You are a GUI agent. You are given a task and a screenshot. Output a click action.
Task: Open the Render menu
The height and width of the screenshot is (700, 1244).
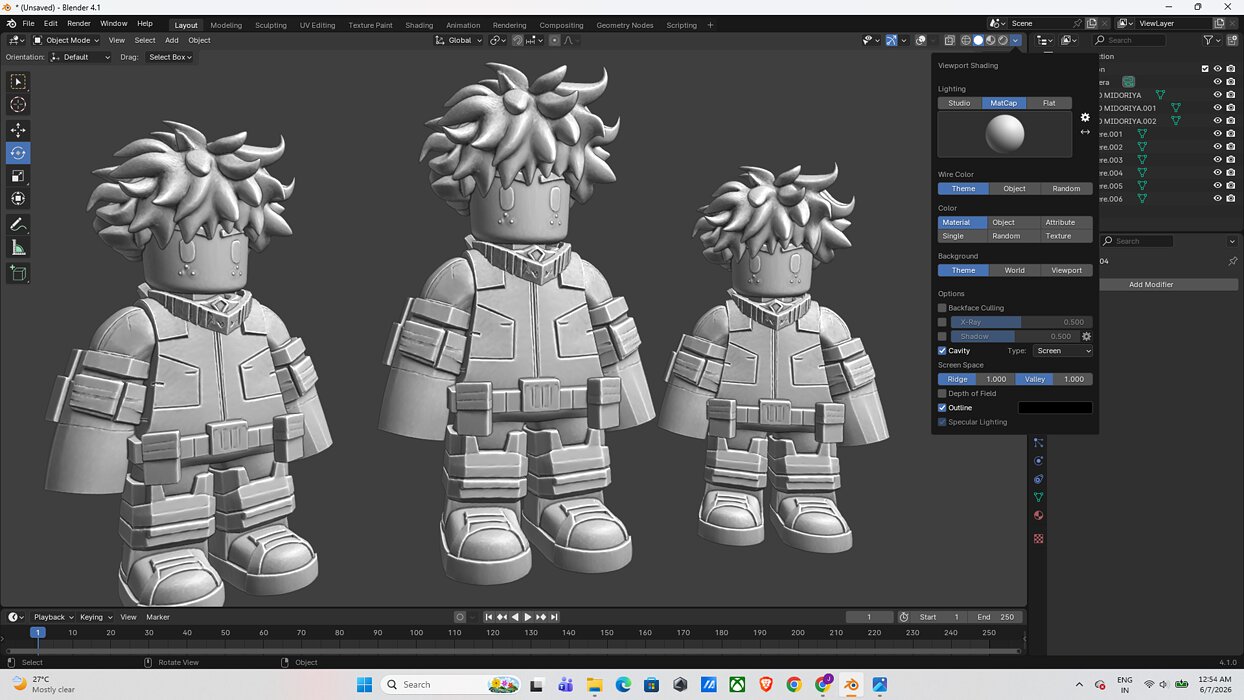click(x=79, y=23)
